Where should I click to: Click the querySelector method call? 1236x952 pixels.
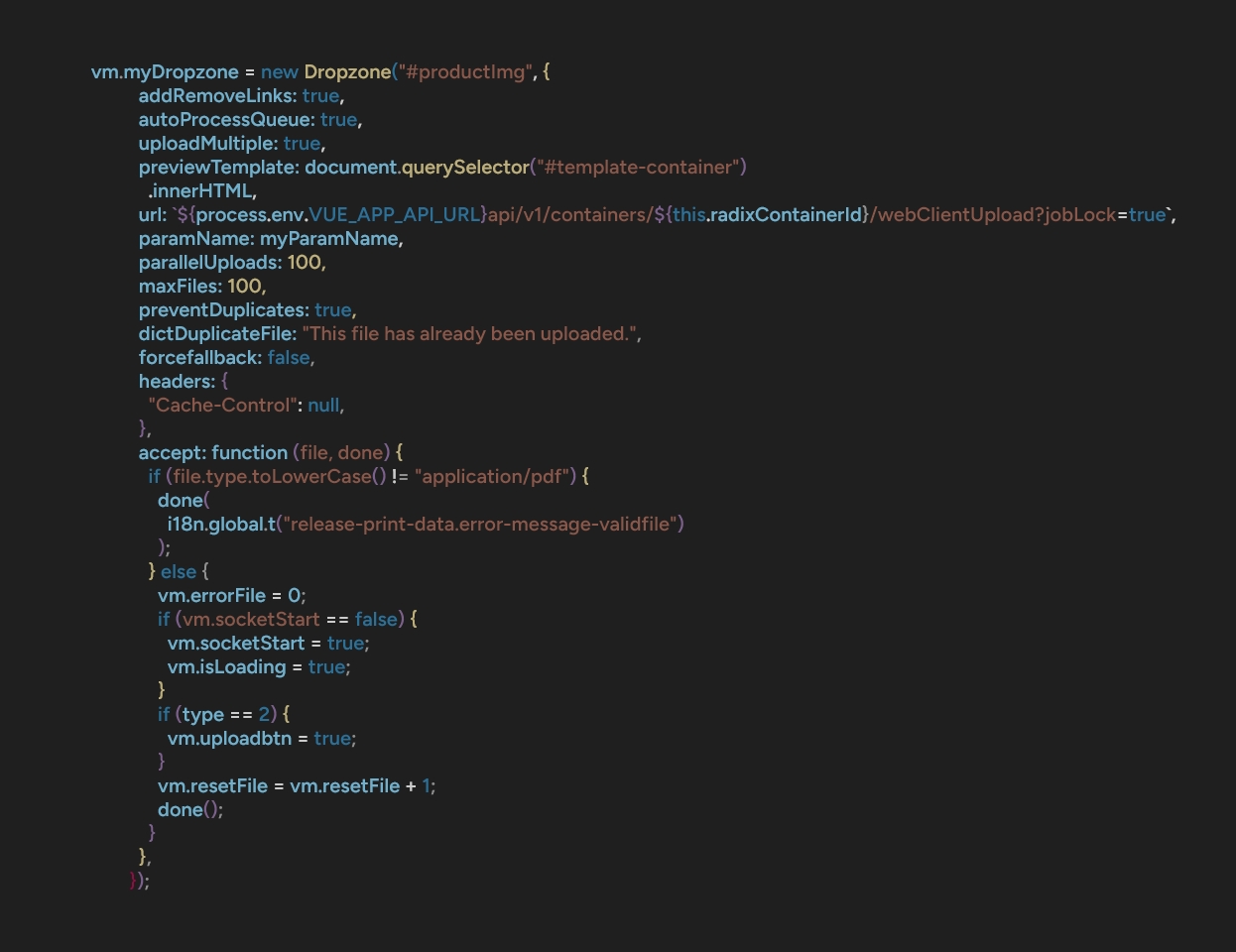[x=464, y=168]
